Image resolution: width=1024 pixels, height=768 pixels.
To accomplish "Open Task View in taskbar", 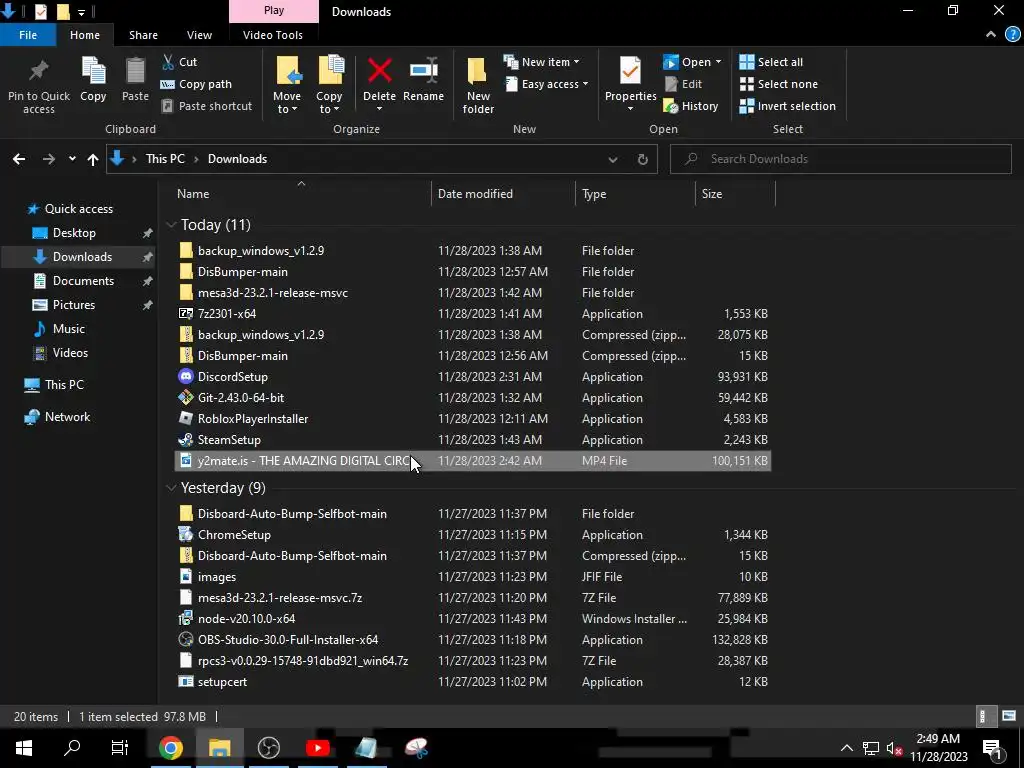I will 120,748.
